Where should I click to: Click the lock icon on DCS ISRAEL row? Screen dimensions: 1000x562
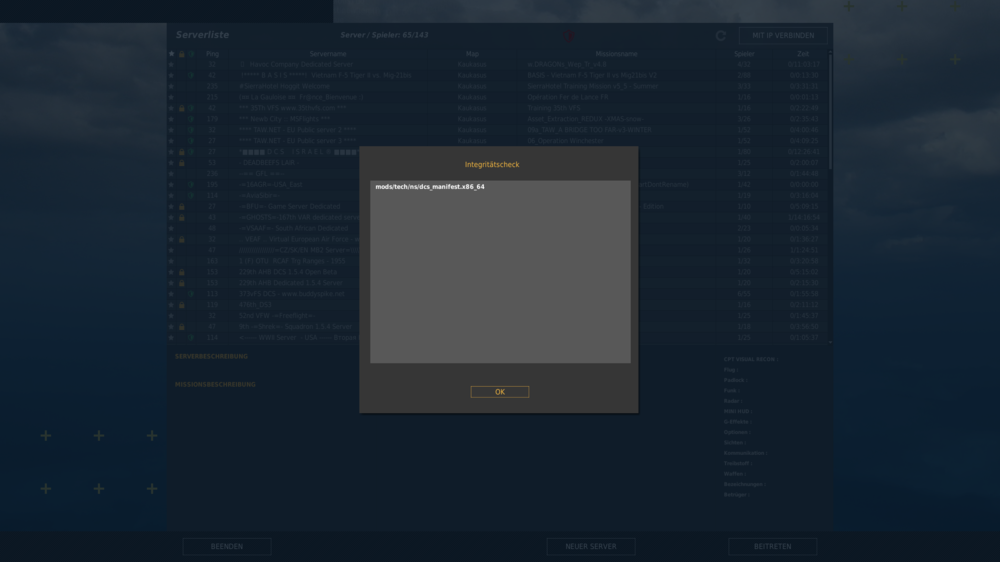(x=182, y=152)
